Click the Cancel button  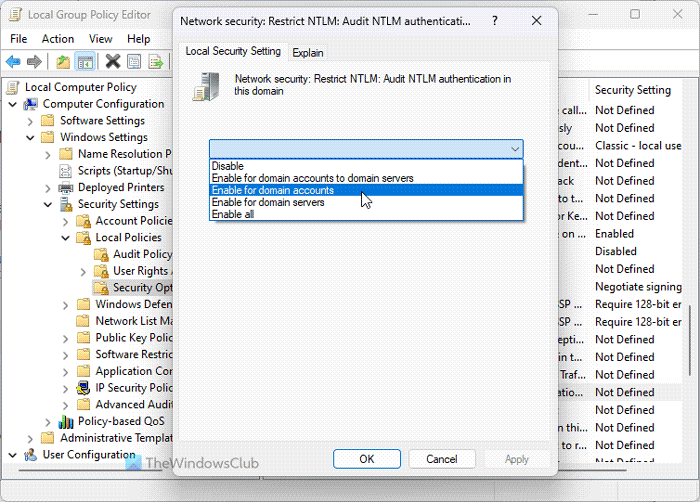441,459
